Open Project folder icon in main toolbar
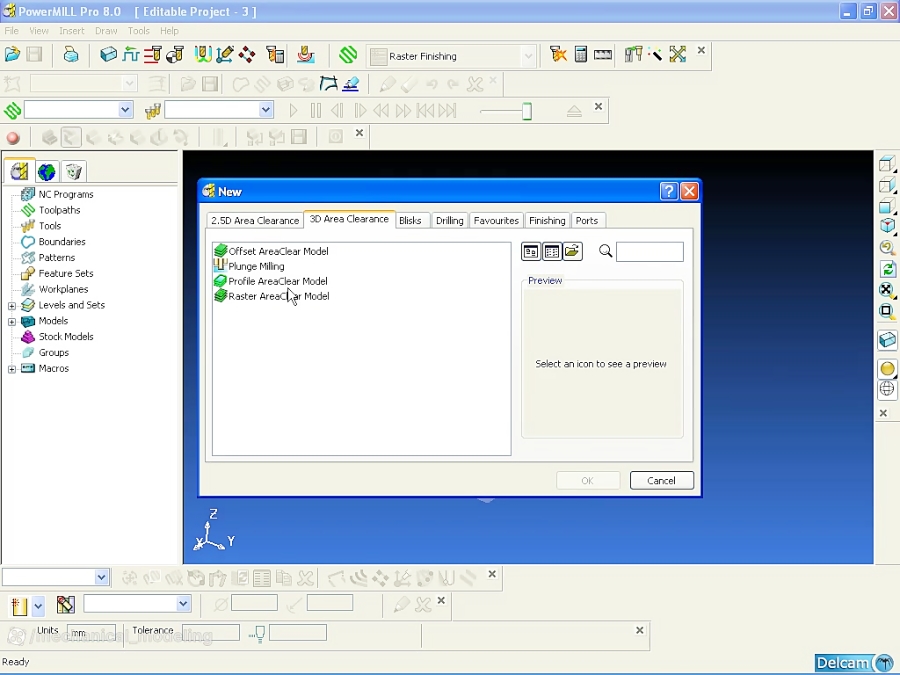This screenshot has width=900, height=675. click(13, 55)
